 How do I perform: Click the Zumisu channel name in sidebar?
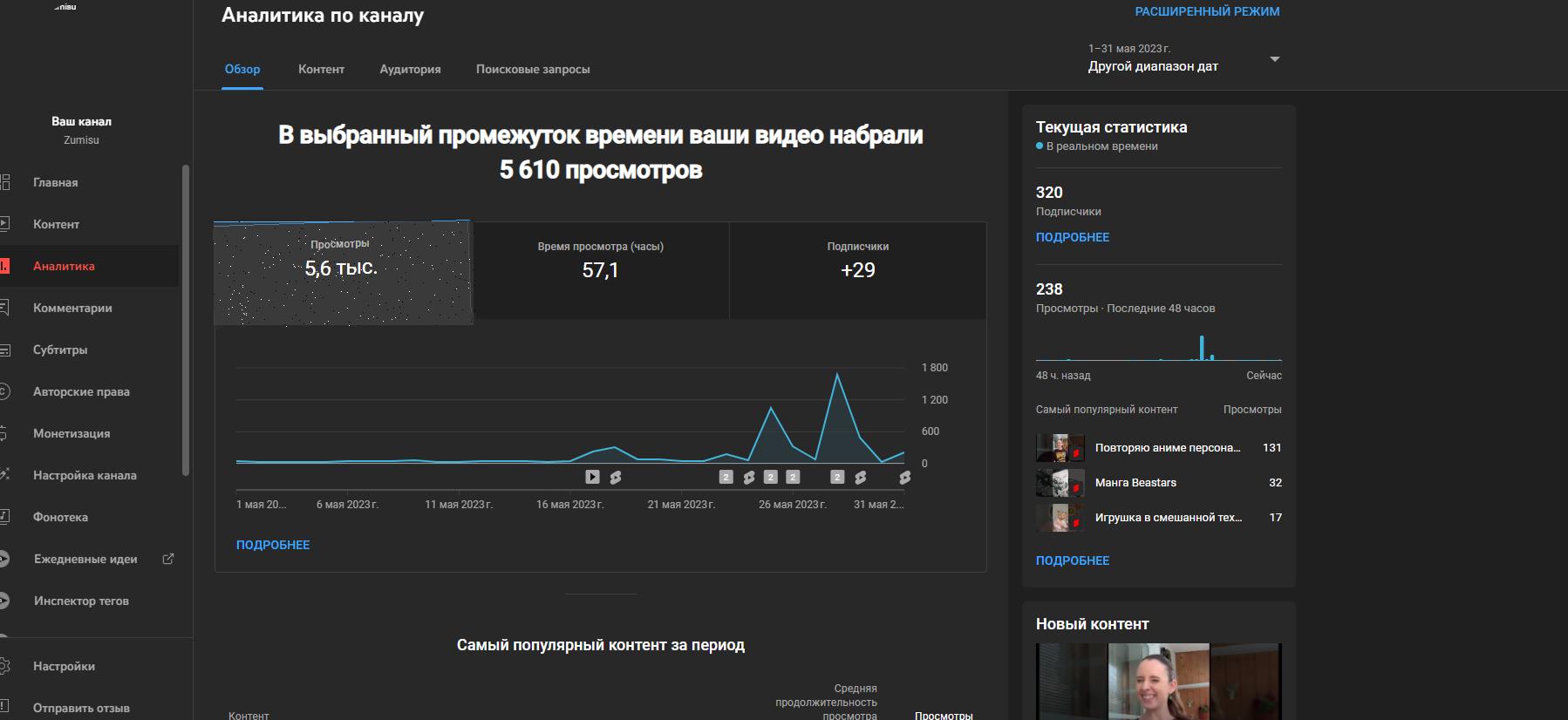(81, 139)
